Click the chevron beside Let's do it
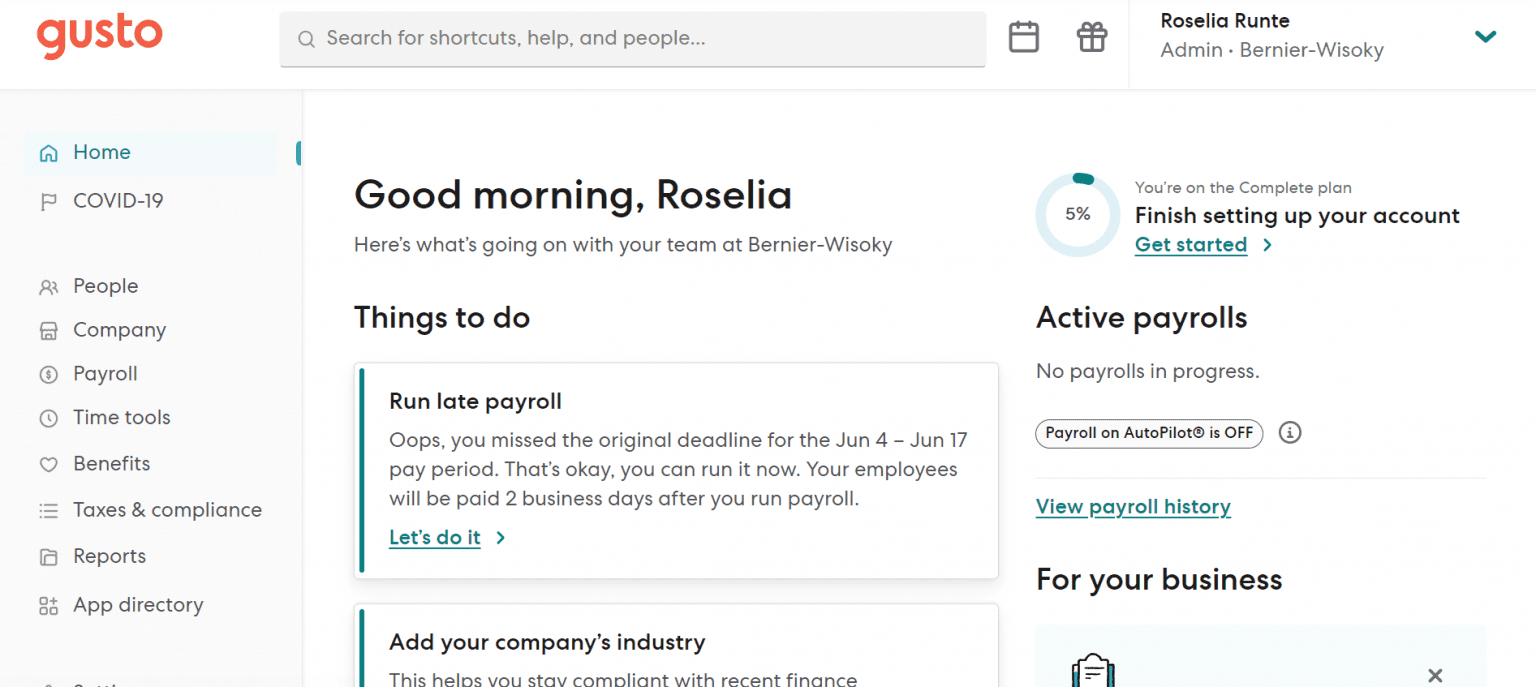 click(501, 538)
